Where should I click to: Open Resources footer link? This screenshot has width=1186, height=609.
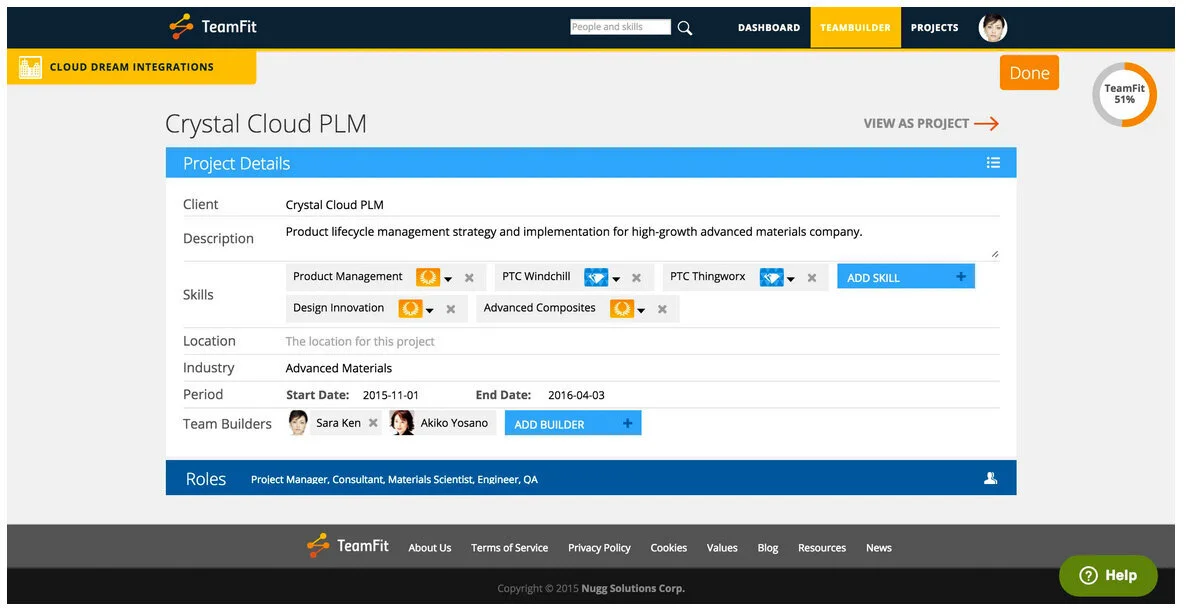pos(821,548)
